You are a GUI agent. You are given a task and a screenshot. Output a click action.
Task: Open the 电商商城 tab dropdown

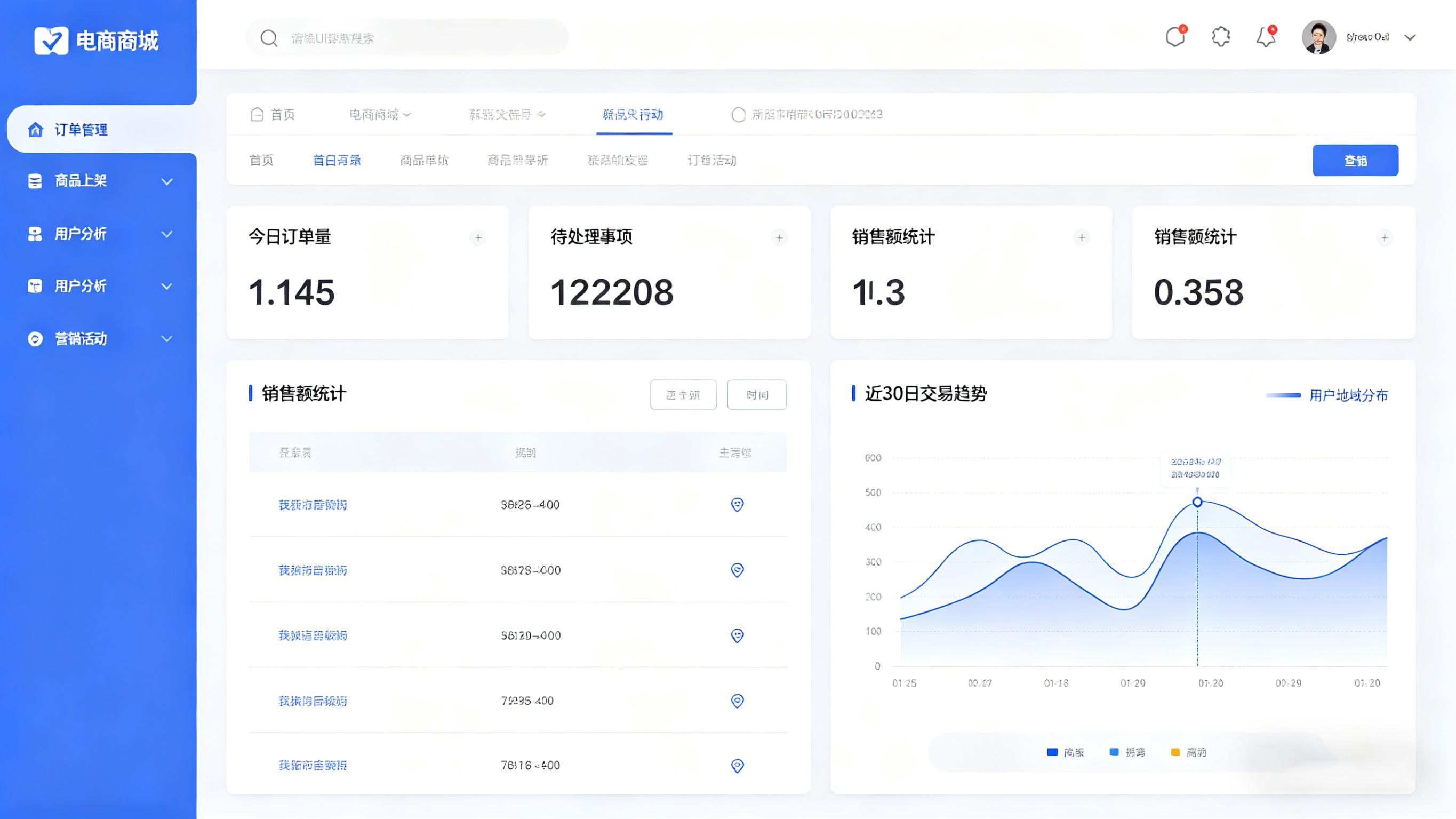[380, 115]
